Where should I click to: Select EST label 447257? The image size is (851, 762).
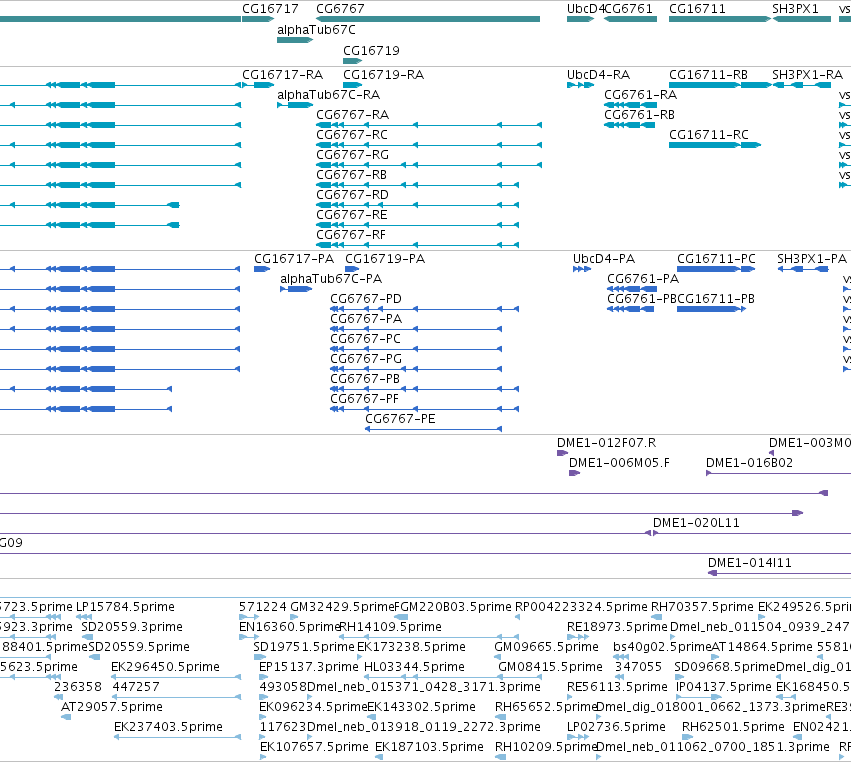coord(136,687)
